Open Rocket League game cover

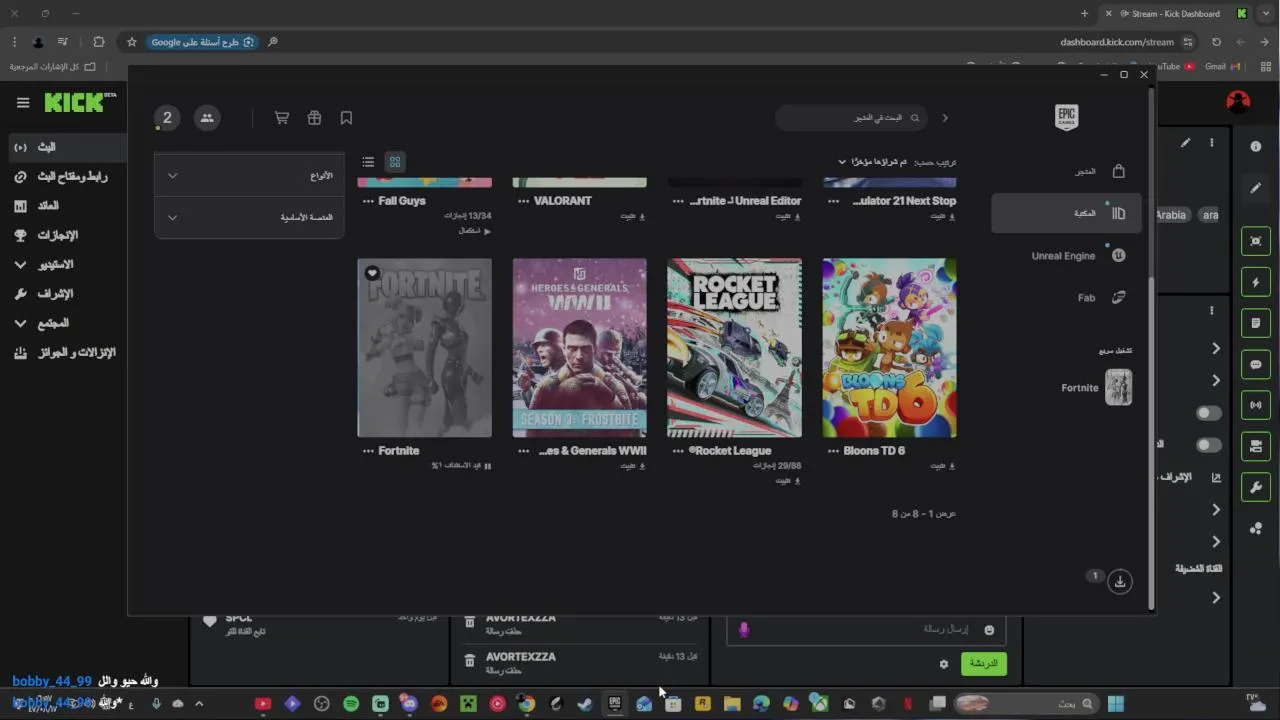[x=734, y=348]
